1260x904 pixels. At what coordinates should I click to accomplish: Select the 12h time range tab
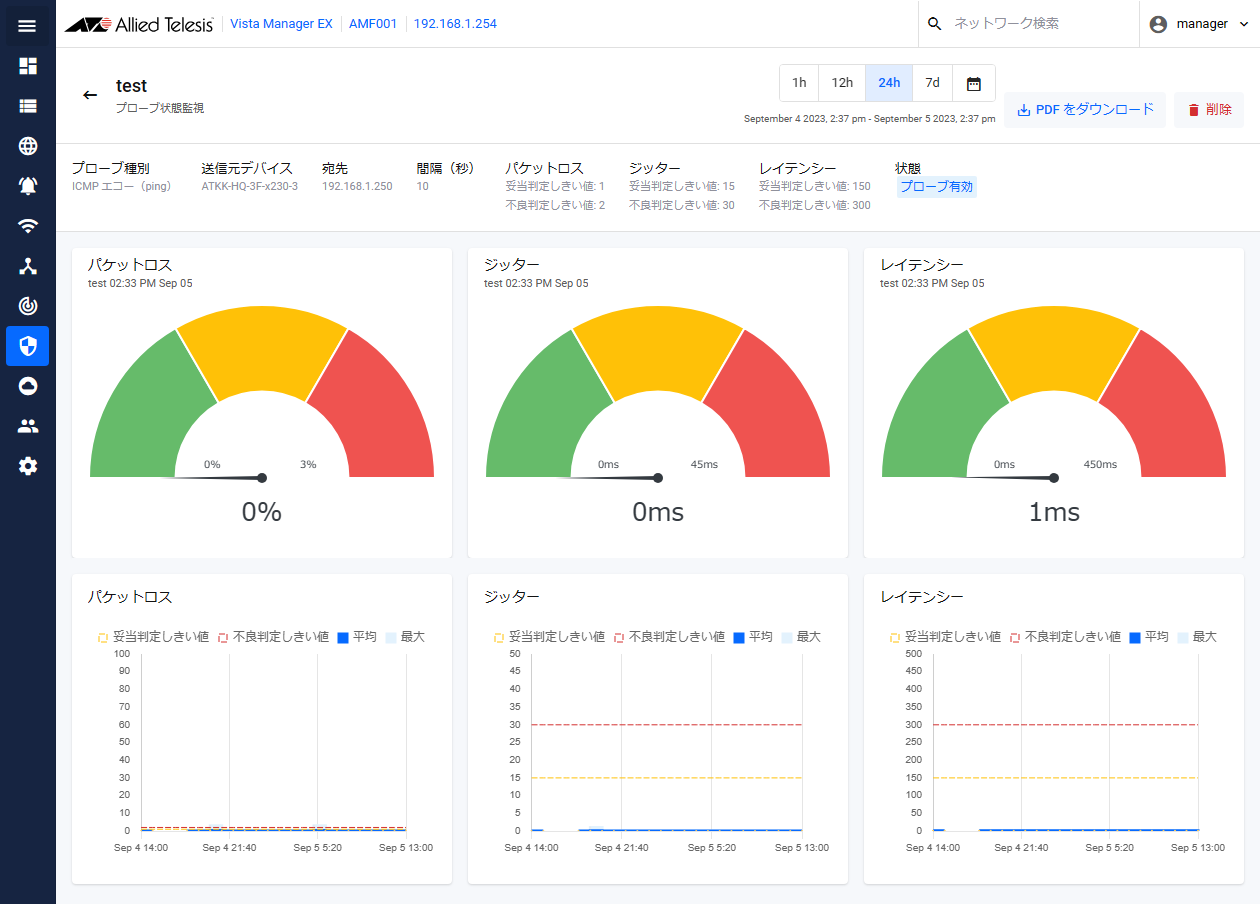tap(842, 83)
